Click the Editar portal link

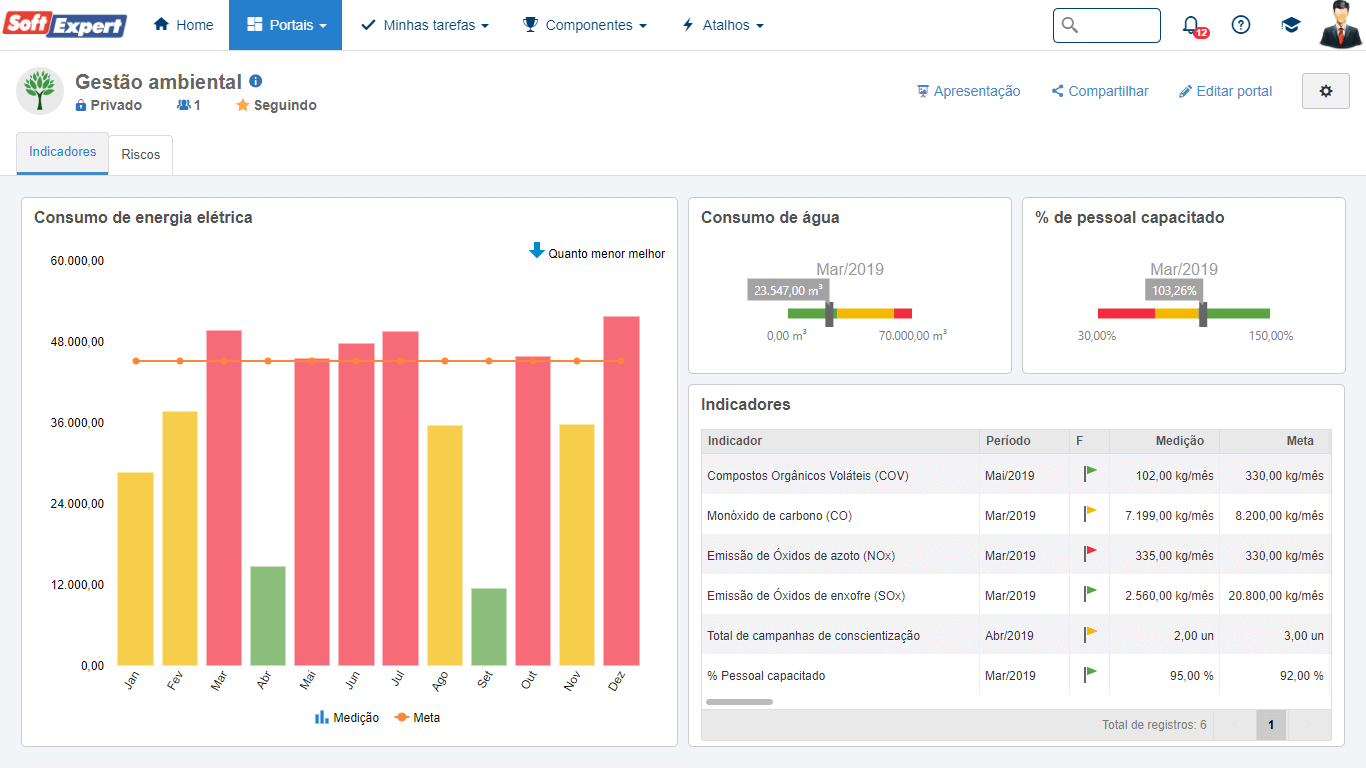(x=1226, y=91)
